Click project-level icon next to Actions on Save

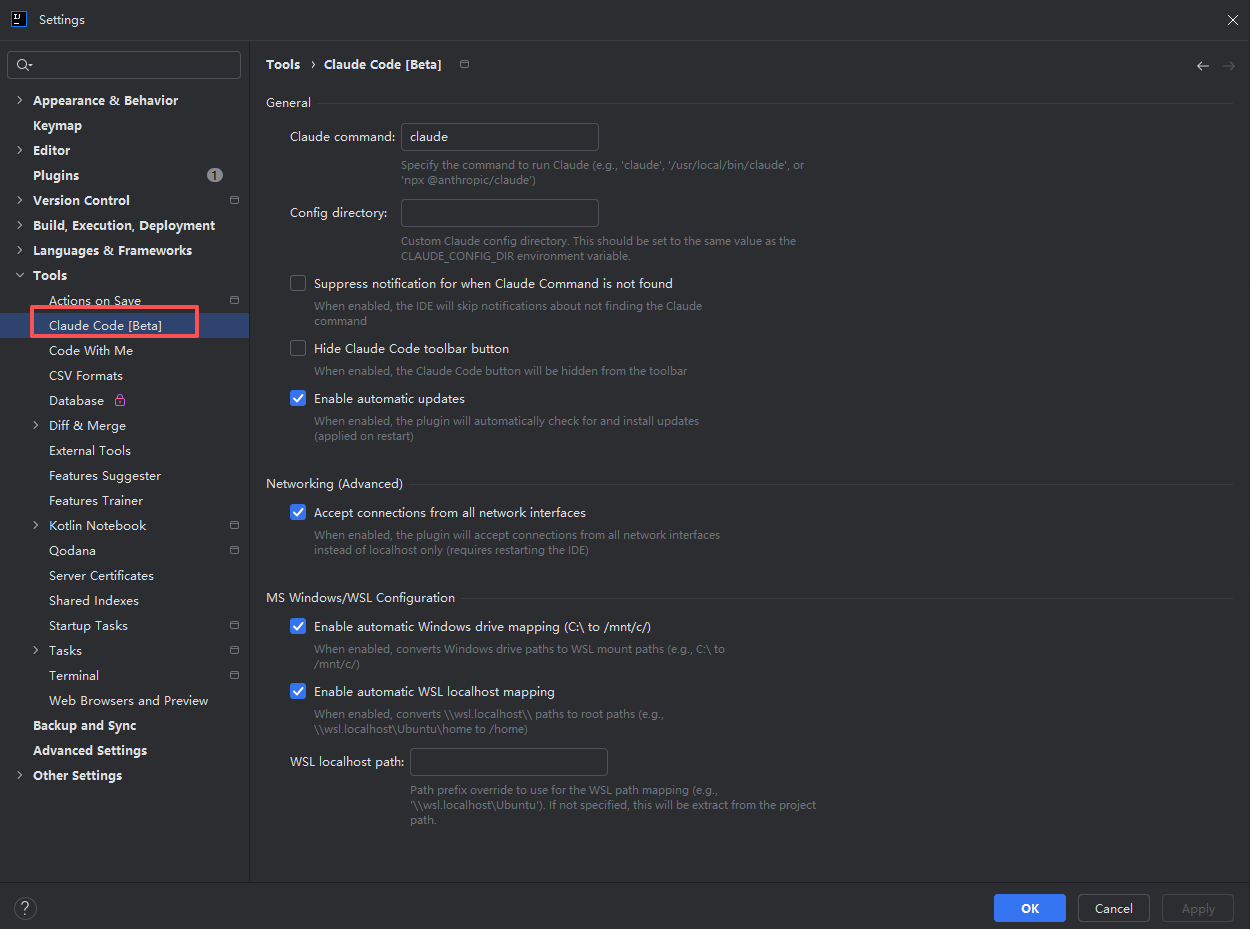point(234,300)
